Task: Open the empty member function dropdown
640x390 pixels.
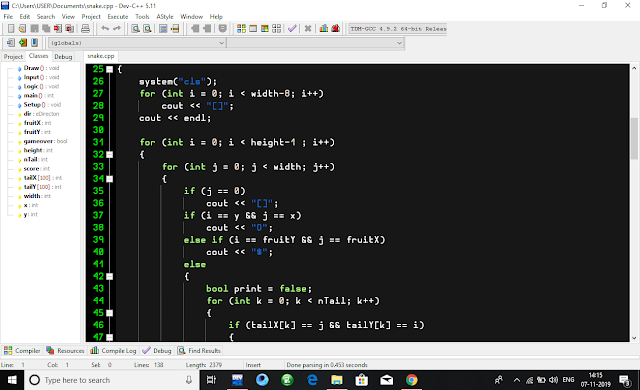Action: (315, 43)
